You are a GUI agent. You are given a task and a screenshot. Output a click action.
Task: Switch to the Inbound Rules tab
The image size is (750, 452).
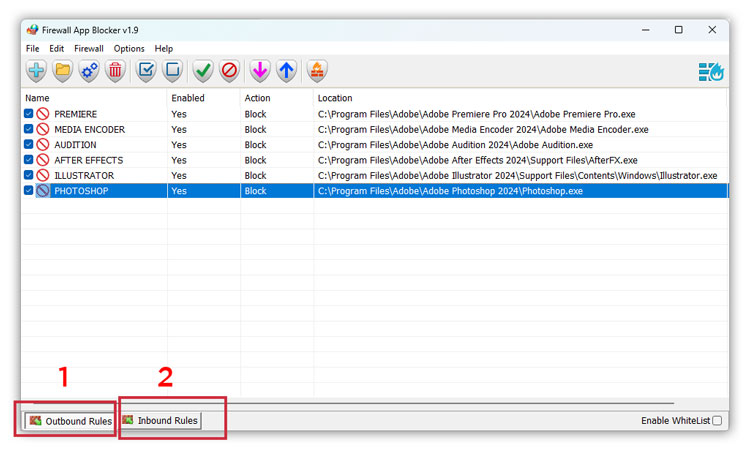[160, 420]
